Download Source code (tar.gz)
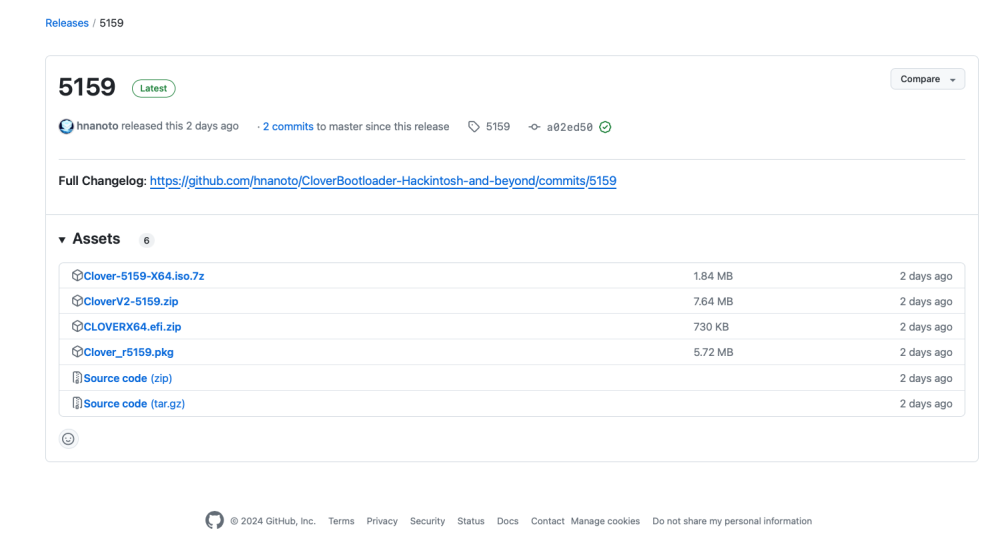This screenshot has width=1000, height=553. pos(134,404)
